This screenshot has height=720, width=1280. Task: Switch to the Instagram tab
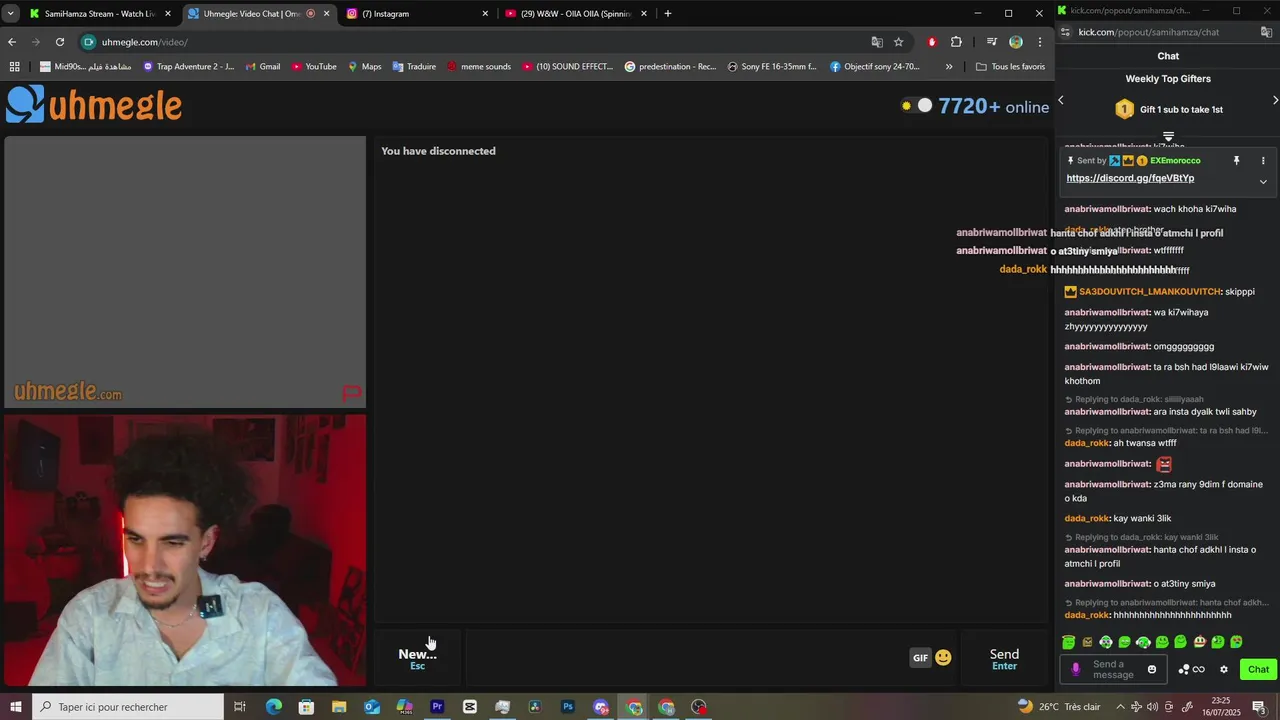tap(416, 14)
